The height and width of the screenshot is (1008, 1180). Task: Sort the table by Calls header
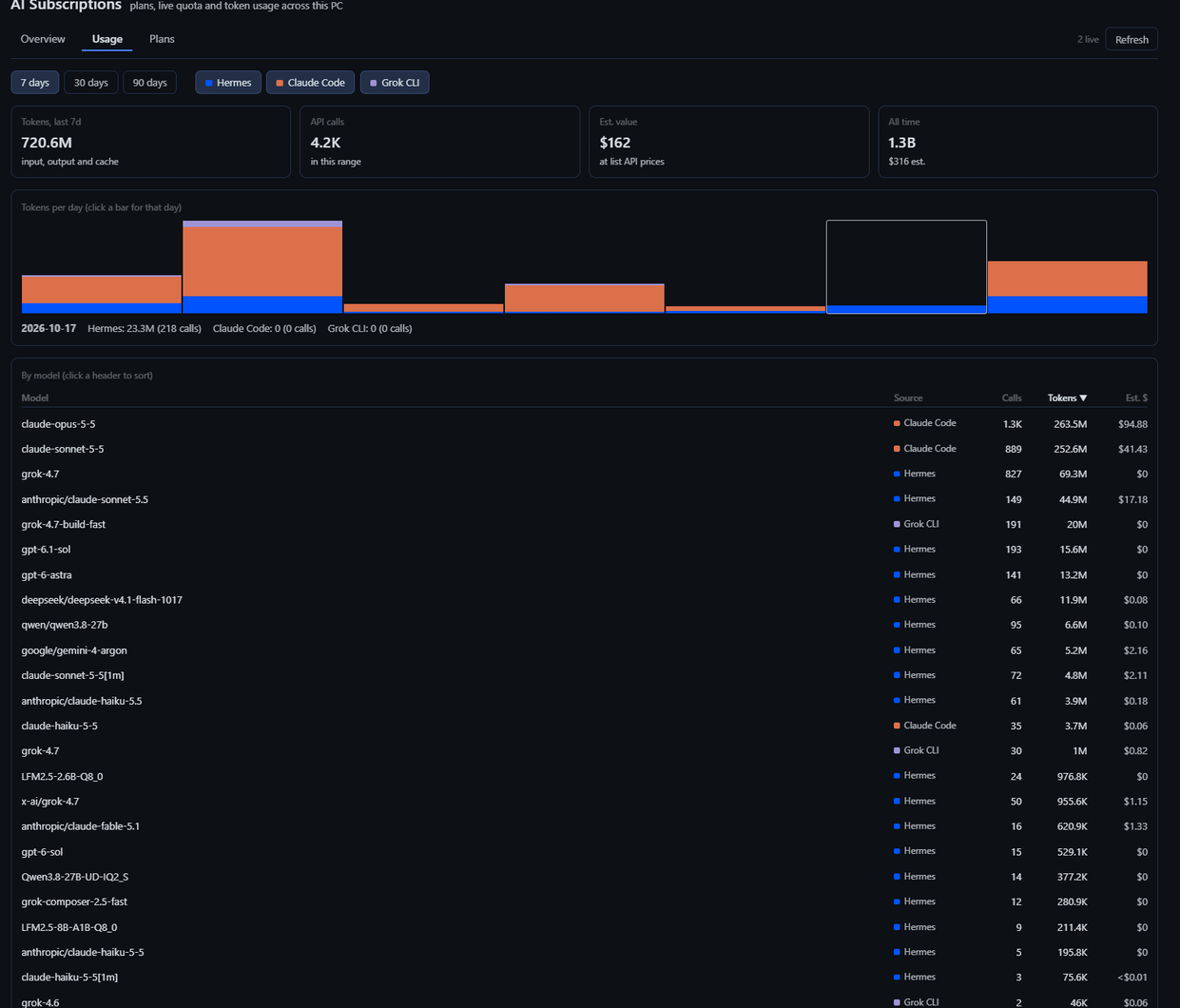point(1012,397)
